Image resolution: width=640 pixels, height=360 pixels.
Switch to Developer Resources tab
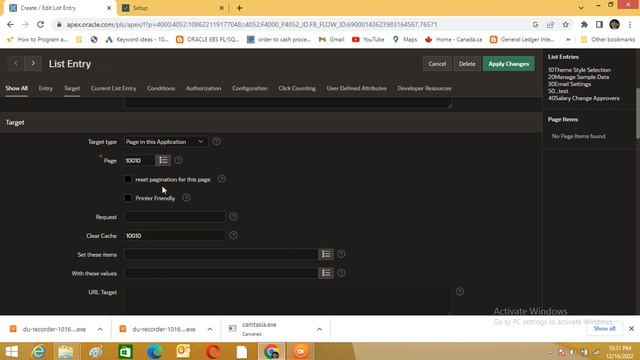click(424, 88)
